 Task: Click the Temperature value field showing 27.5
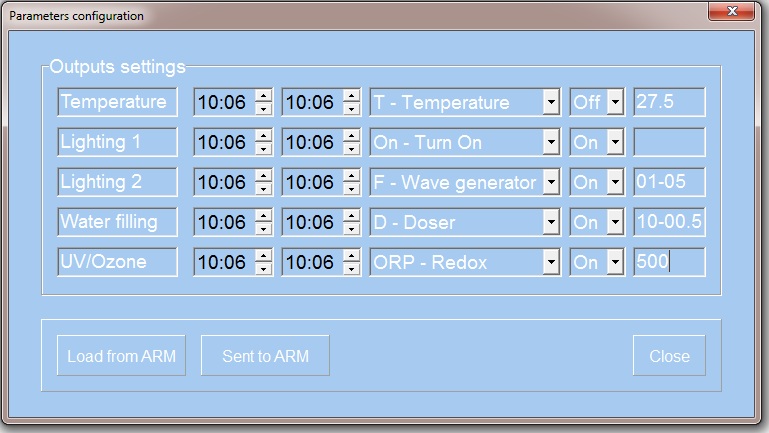(668, 102)
